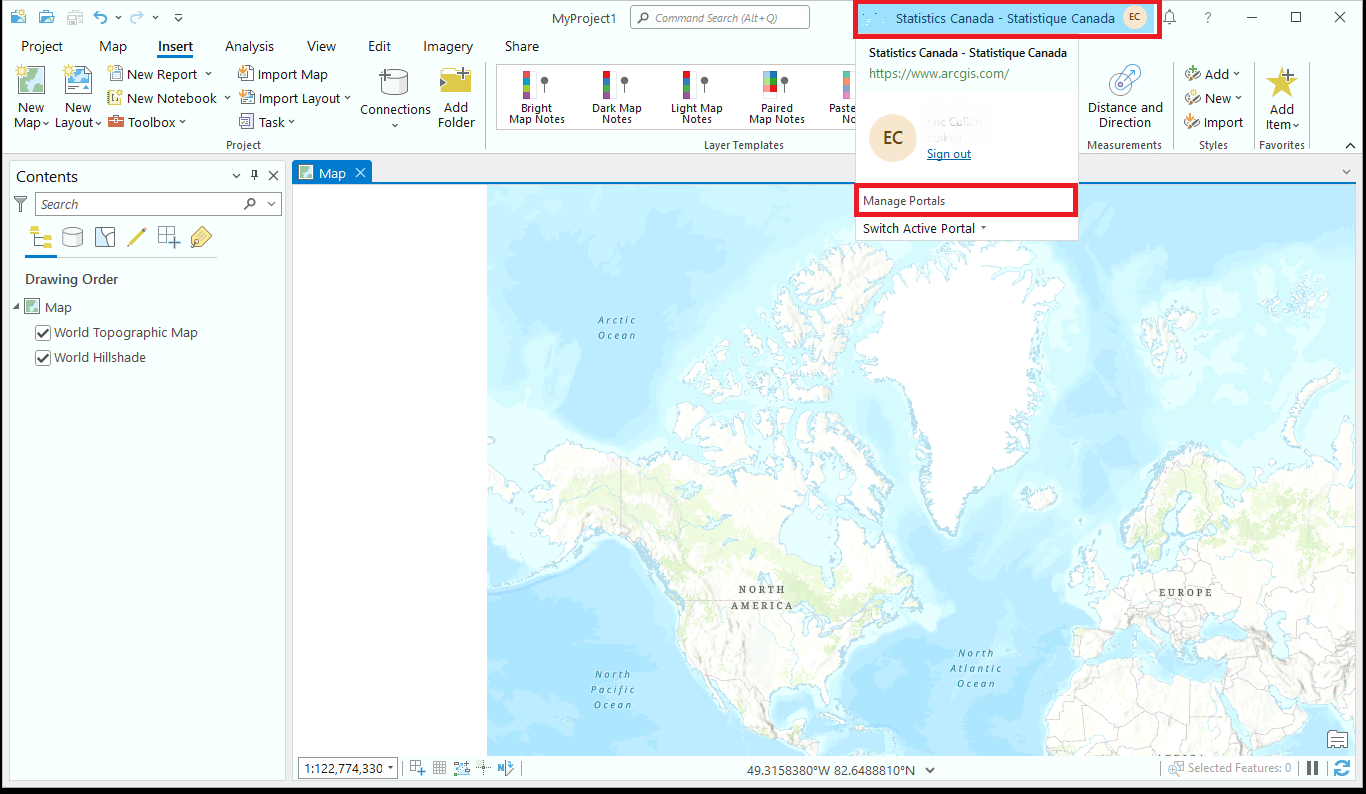Click the Open Project folder icon
Image resolution: width=1366 pixels, height=794 pixels.
pos(46,17)
